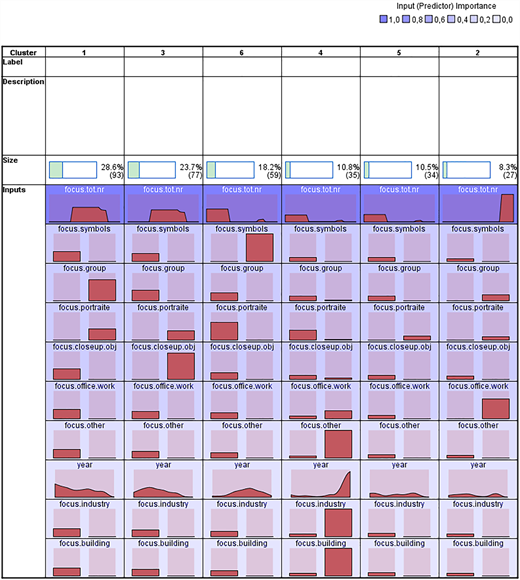Select focus.symbols cell in cluster 5
This screenshot has width=520, height=580.
399,244
